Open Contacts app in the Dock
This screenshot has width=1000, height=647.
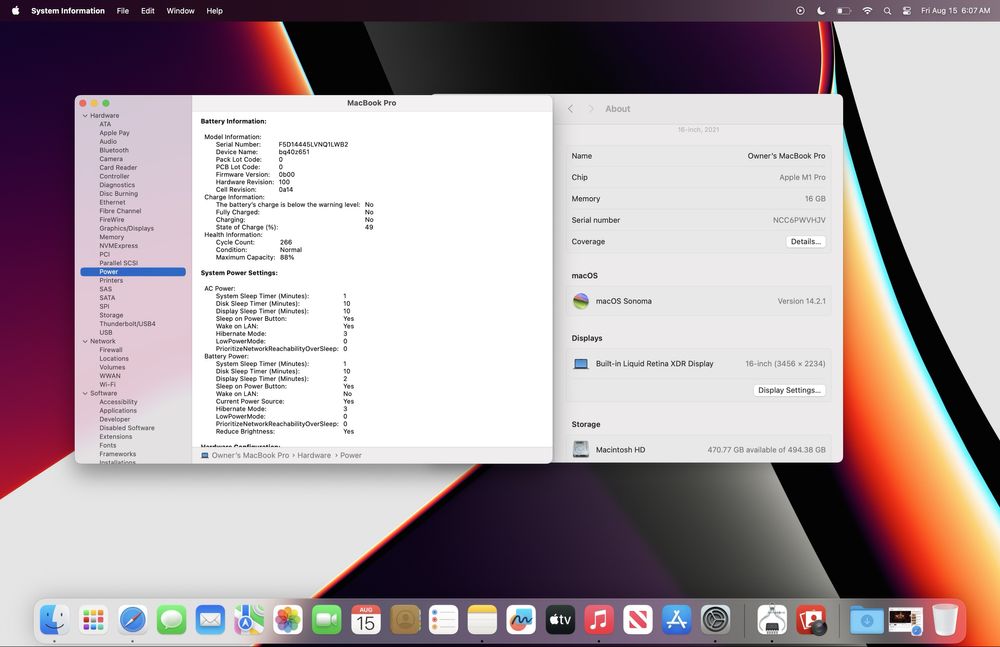point(404,620)
